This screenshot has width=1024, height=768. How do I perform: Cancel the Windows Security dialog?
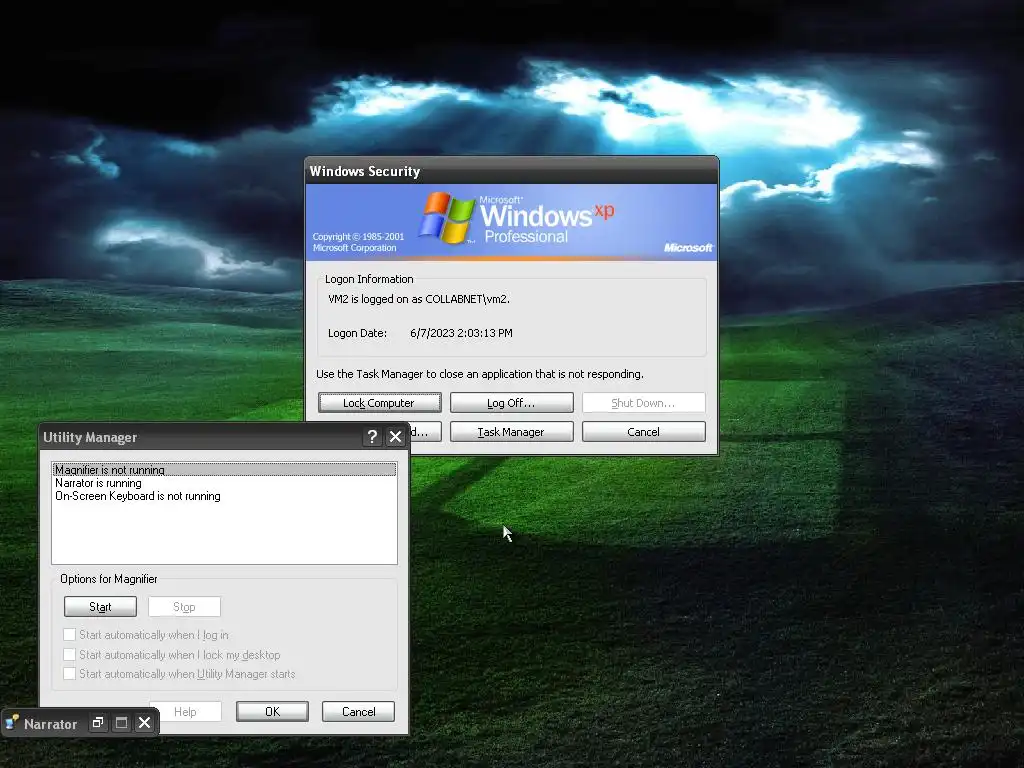click(x=643, y=432)
